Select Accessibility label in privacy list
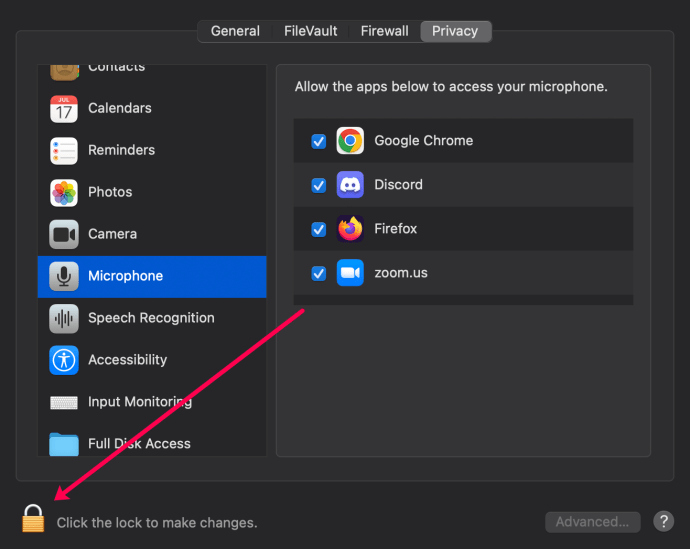This screenshot has height=549, width=690. (128, 360)
